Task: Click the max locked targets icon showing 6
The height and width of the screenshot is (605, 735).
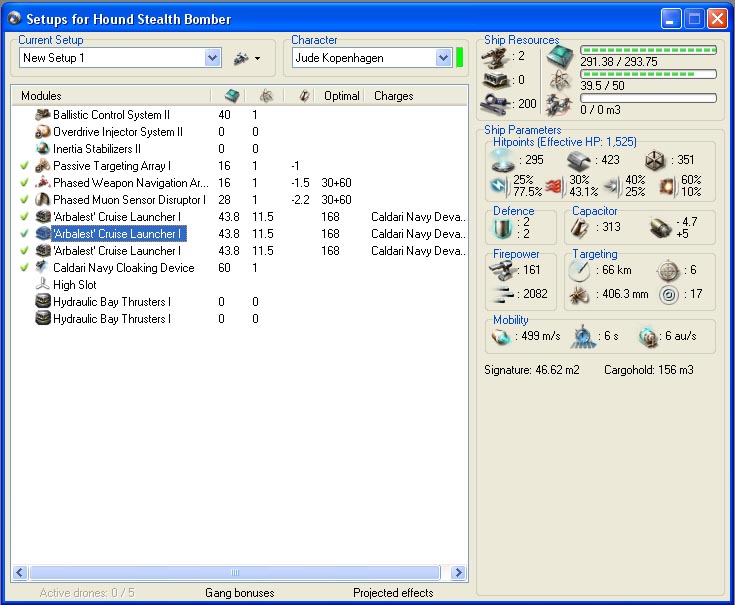Action: click(x=668, y=270)
